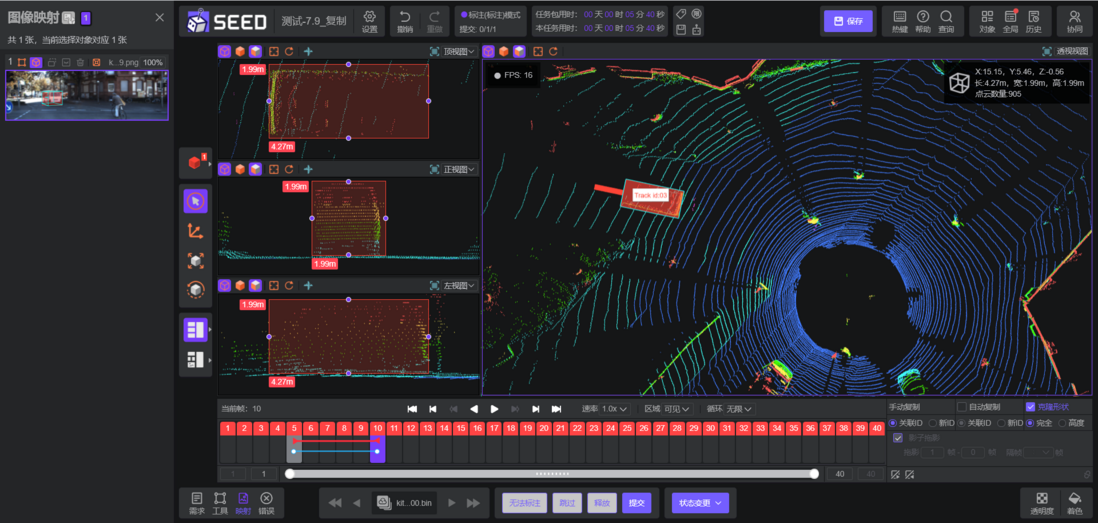Click the 无法标注 button
This screenshot has width=1098, height=523.
point(524,503)
